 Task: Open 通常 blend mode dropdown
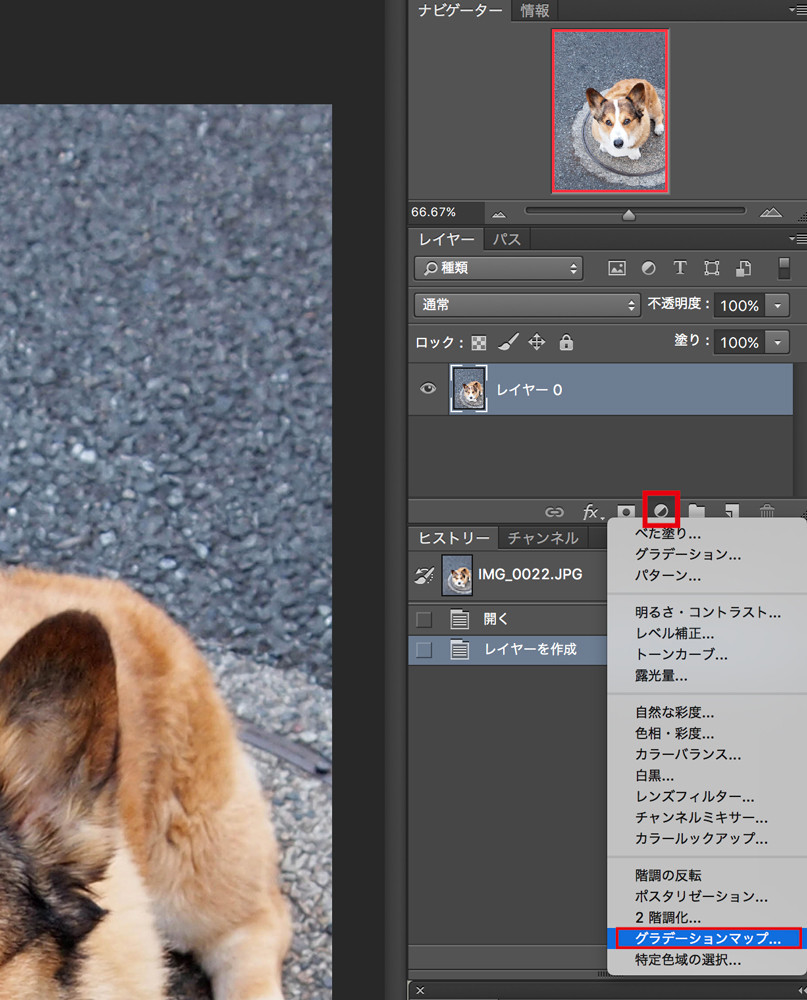(x=527, y=305)
